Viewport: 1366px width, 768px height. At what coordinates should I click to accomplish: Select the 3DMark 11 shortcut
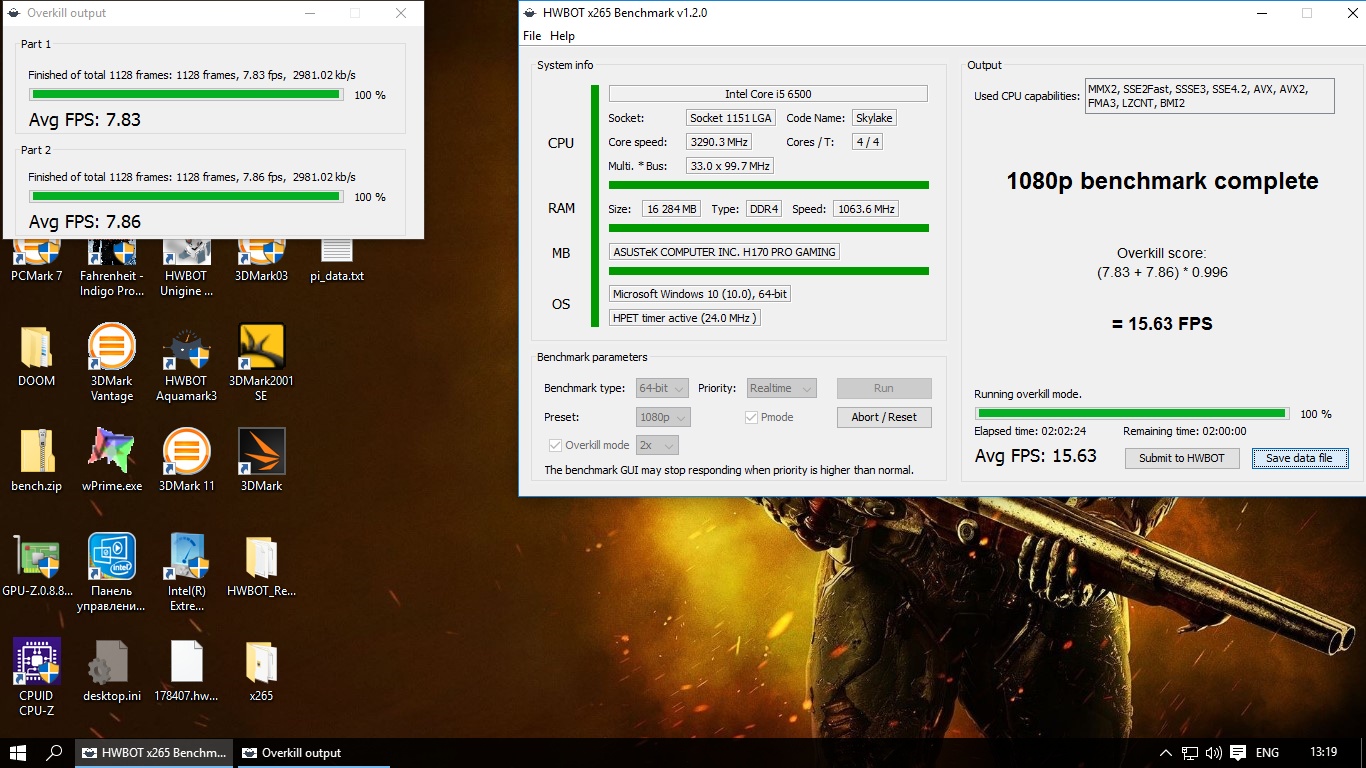tap(187, 461)
